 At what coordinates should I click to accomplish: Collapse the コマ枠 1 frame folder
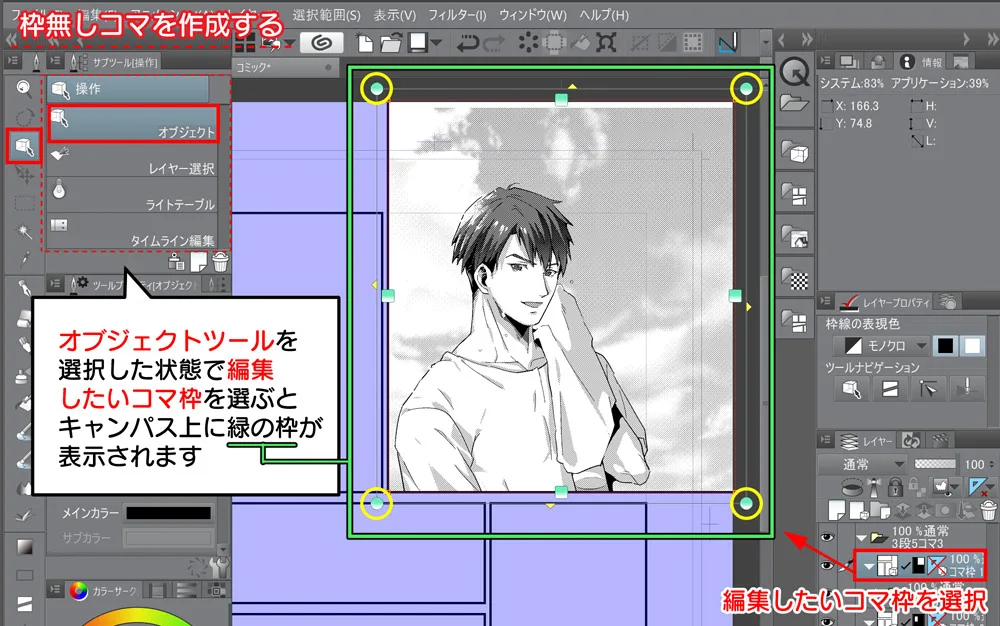[x=868, y=566]
